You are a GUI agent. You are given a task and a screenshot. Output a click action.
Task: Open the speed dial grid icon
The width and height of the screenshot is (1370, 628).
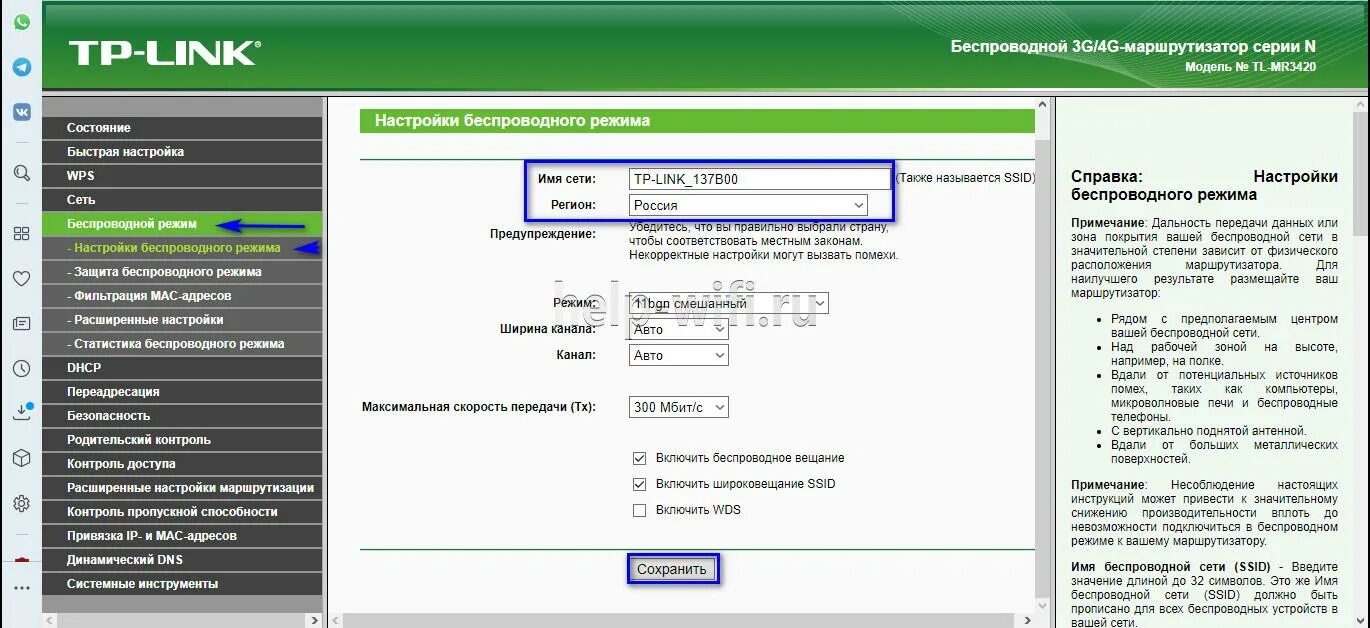(x=21, y=233)
